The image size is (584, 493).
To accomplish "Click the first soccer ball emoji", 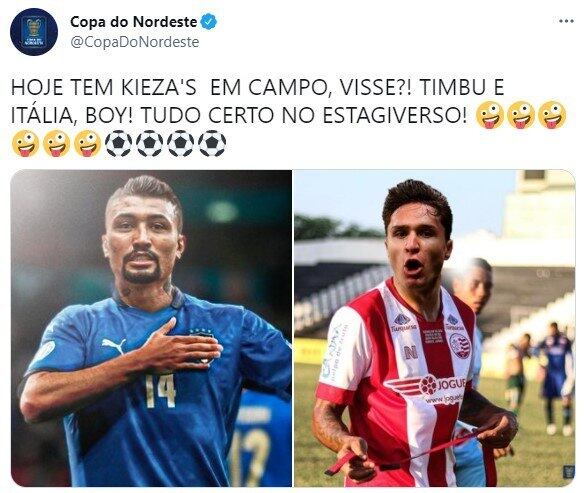I will coord(118,143).
